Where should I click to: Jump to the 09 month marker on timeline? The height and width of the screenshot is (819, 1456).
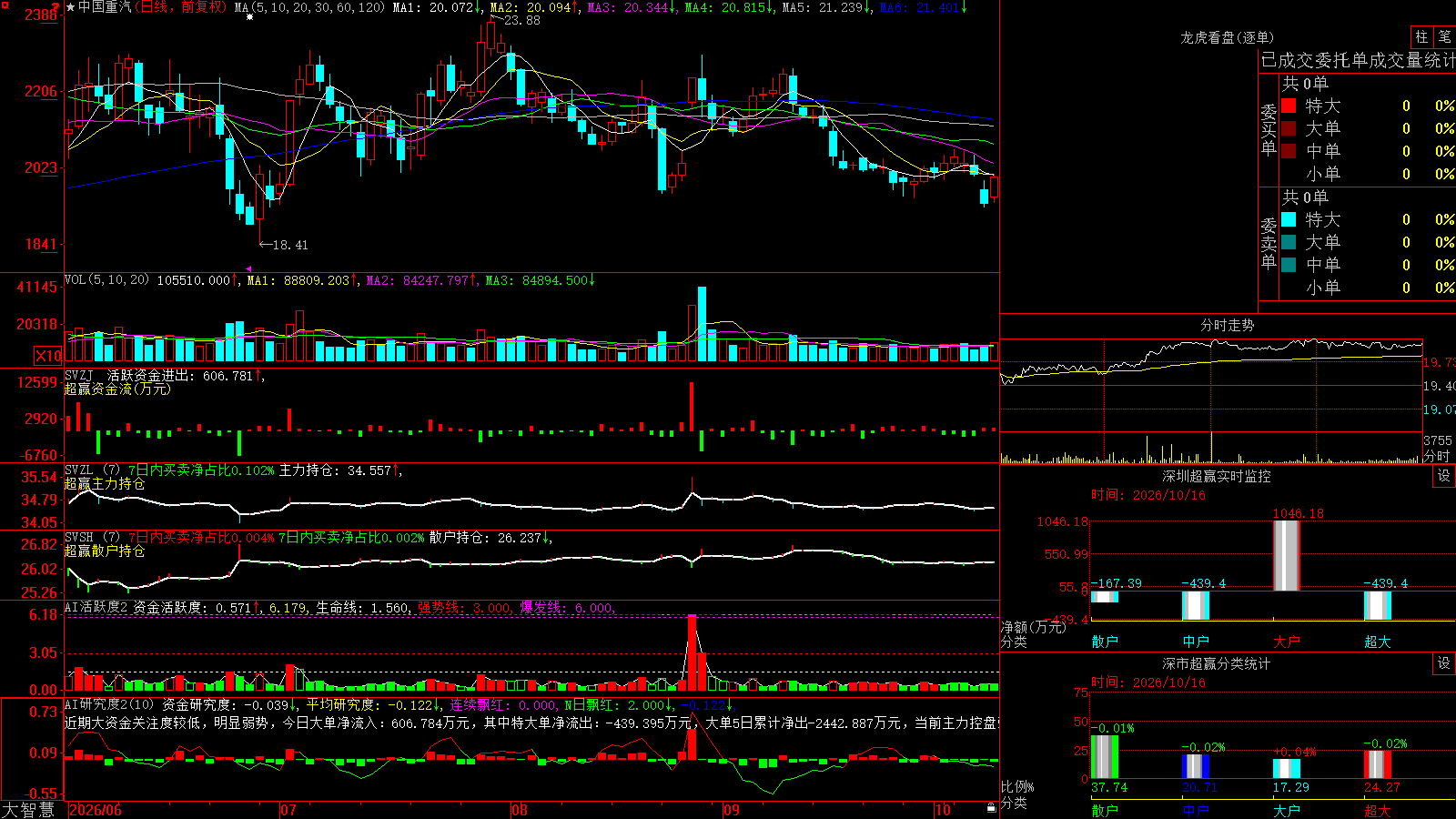pos(731,810)
